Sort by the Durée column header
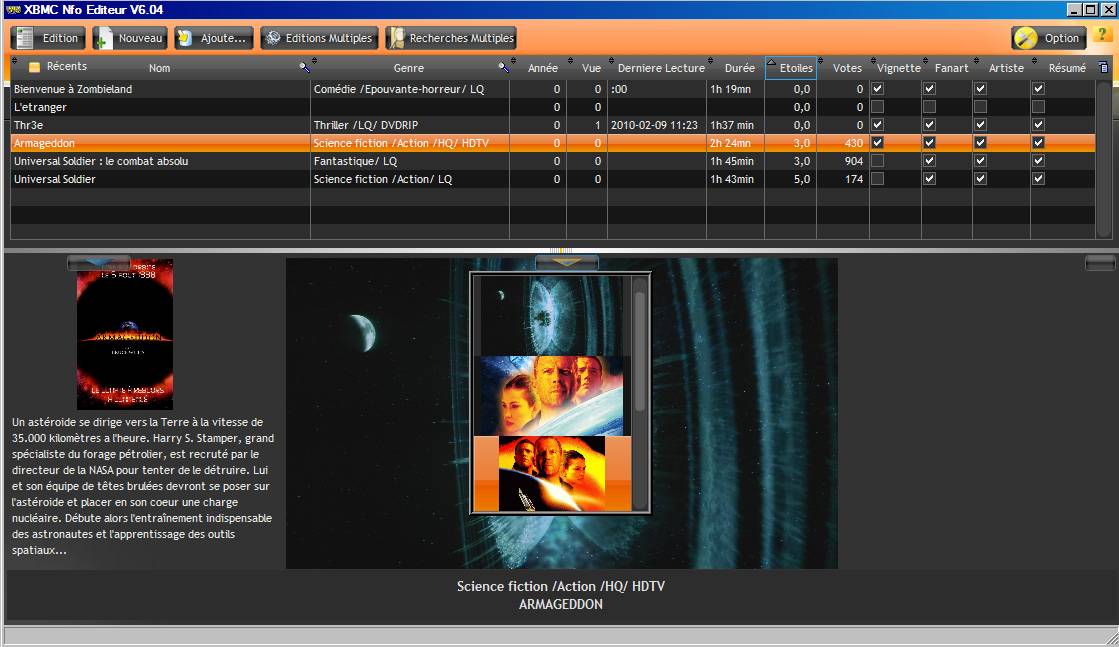 (x=739, y=68)
